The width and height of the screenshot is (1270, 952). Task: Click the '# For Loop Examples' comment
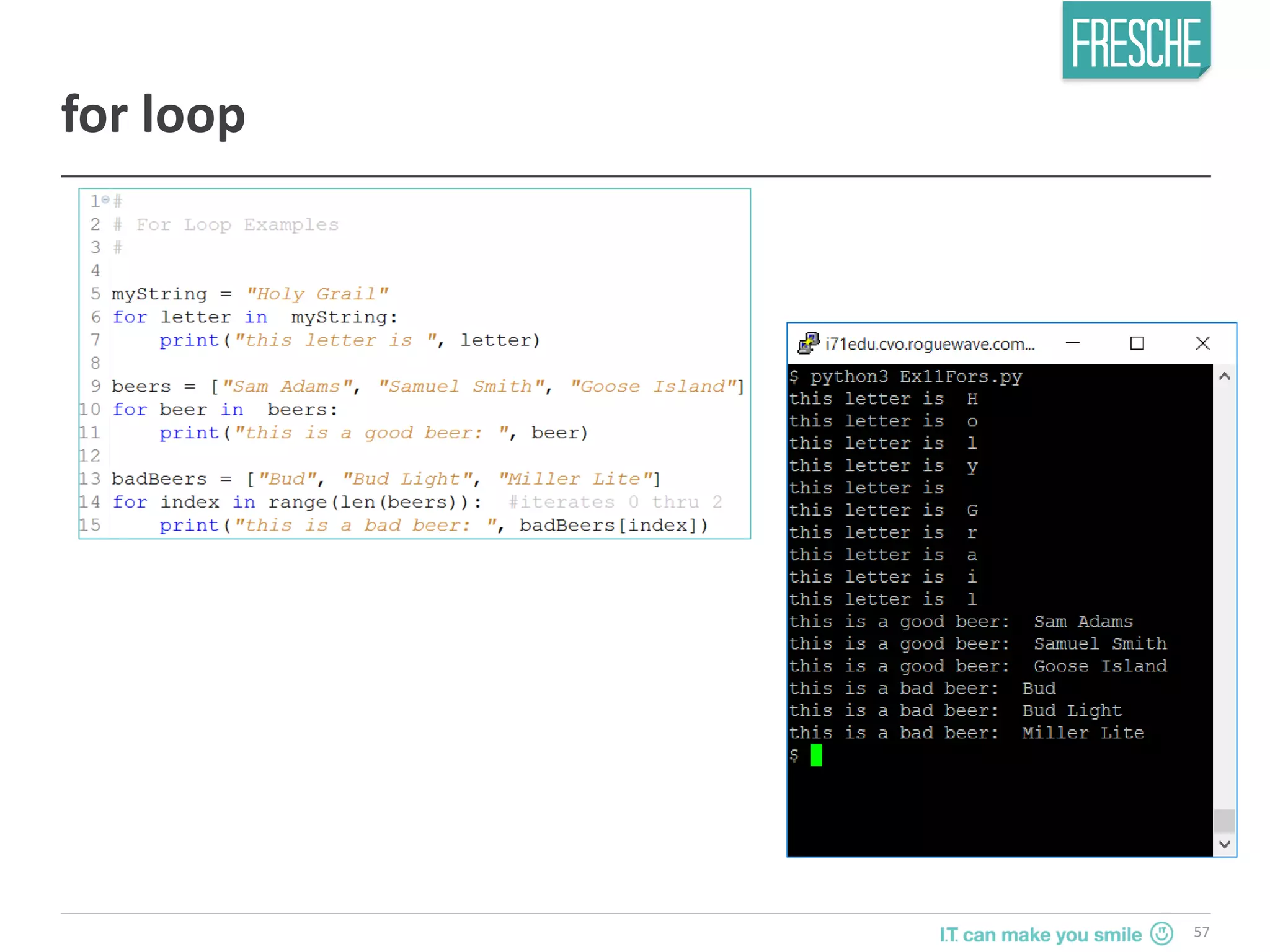point(226,224)
